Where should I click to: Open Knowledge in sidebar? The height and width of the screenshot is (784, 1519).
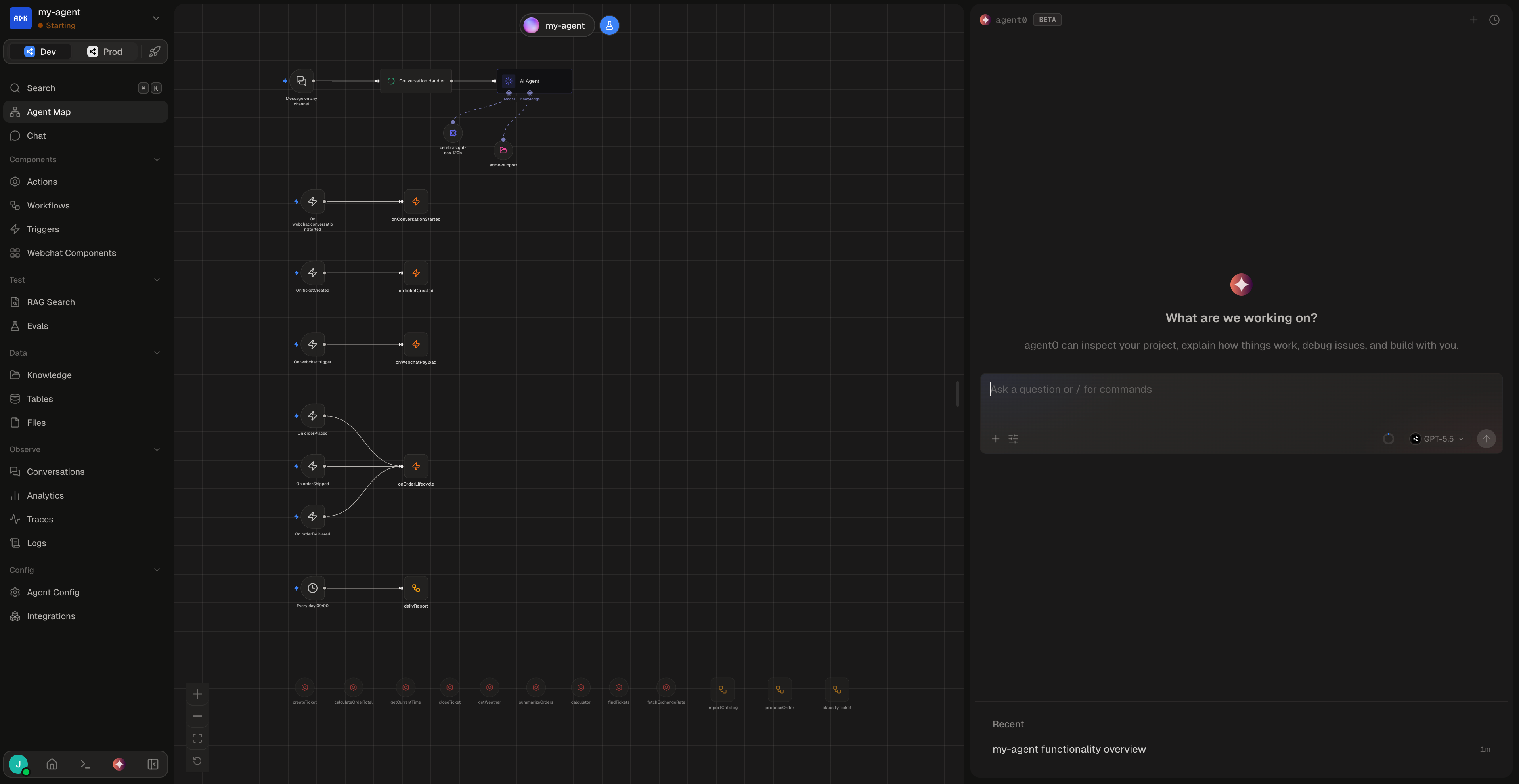86,375
